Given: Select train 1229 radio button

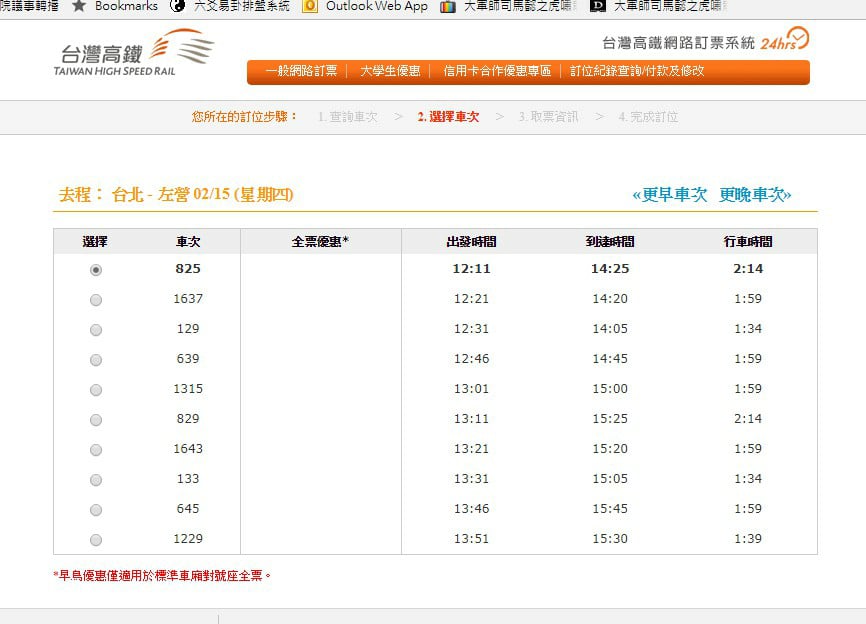Looking at the screenshot, I should click(96, 540).
